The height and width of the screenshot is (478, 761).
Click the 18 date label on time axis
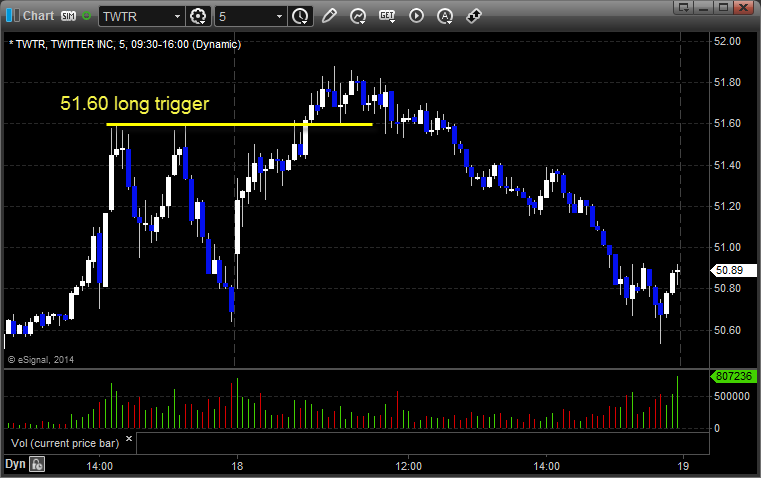point(237,466)
